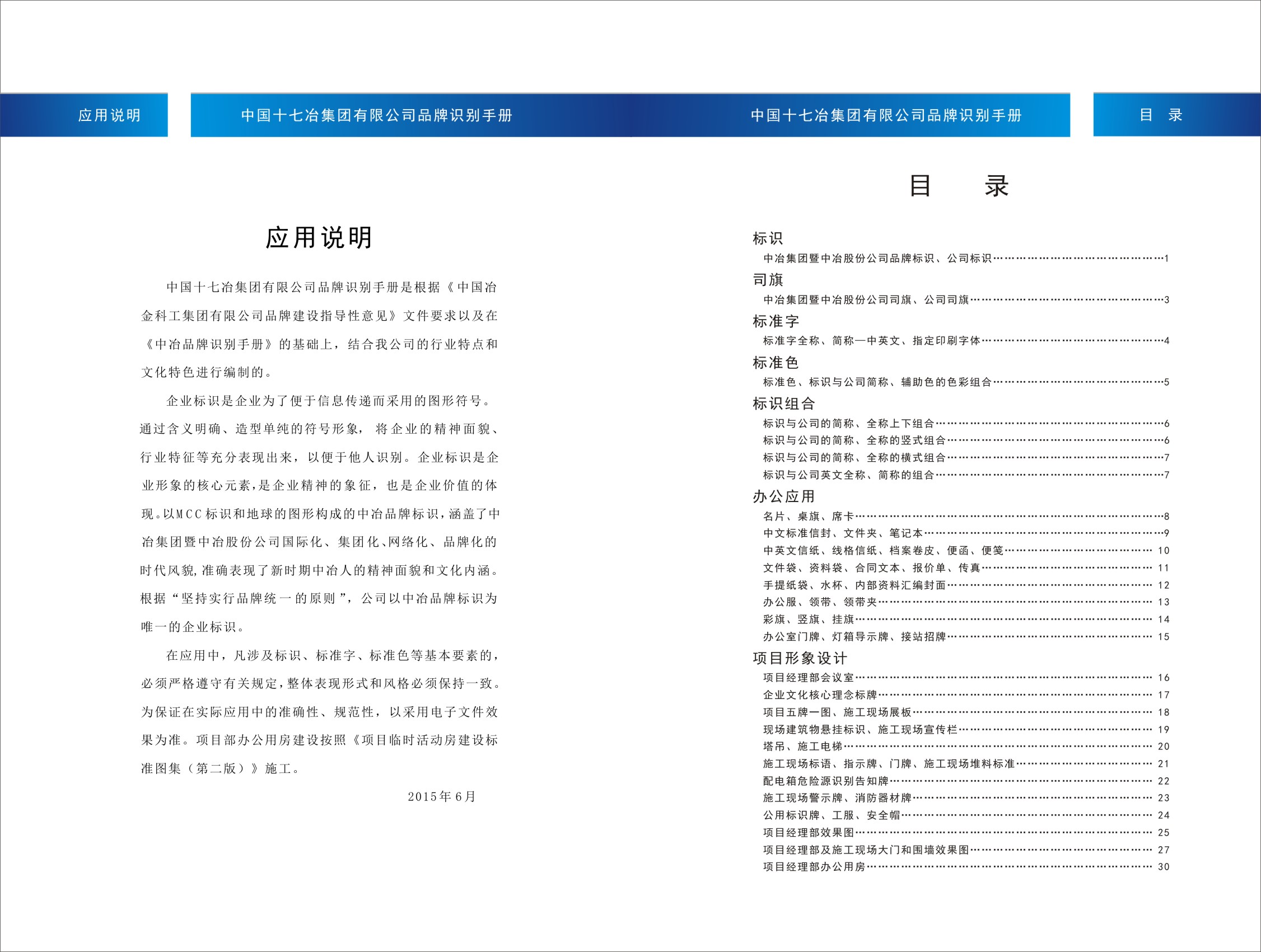
Task: Open entry 配电箱危险源识别告知牌
Action: [x=966, y=782]
